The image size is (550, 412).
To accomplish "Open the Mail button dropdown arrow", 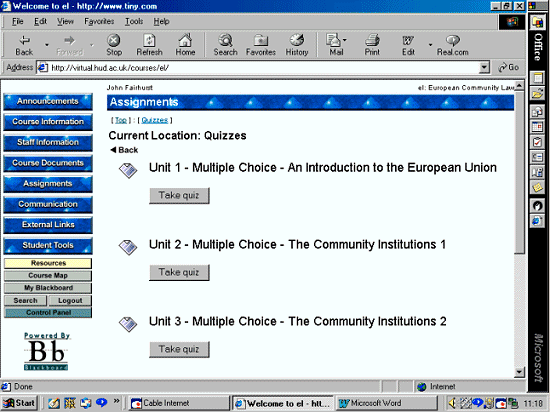I will pos(345,40).
